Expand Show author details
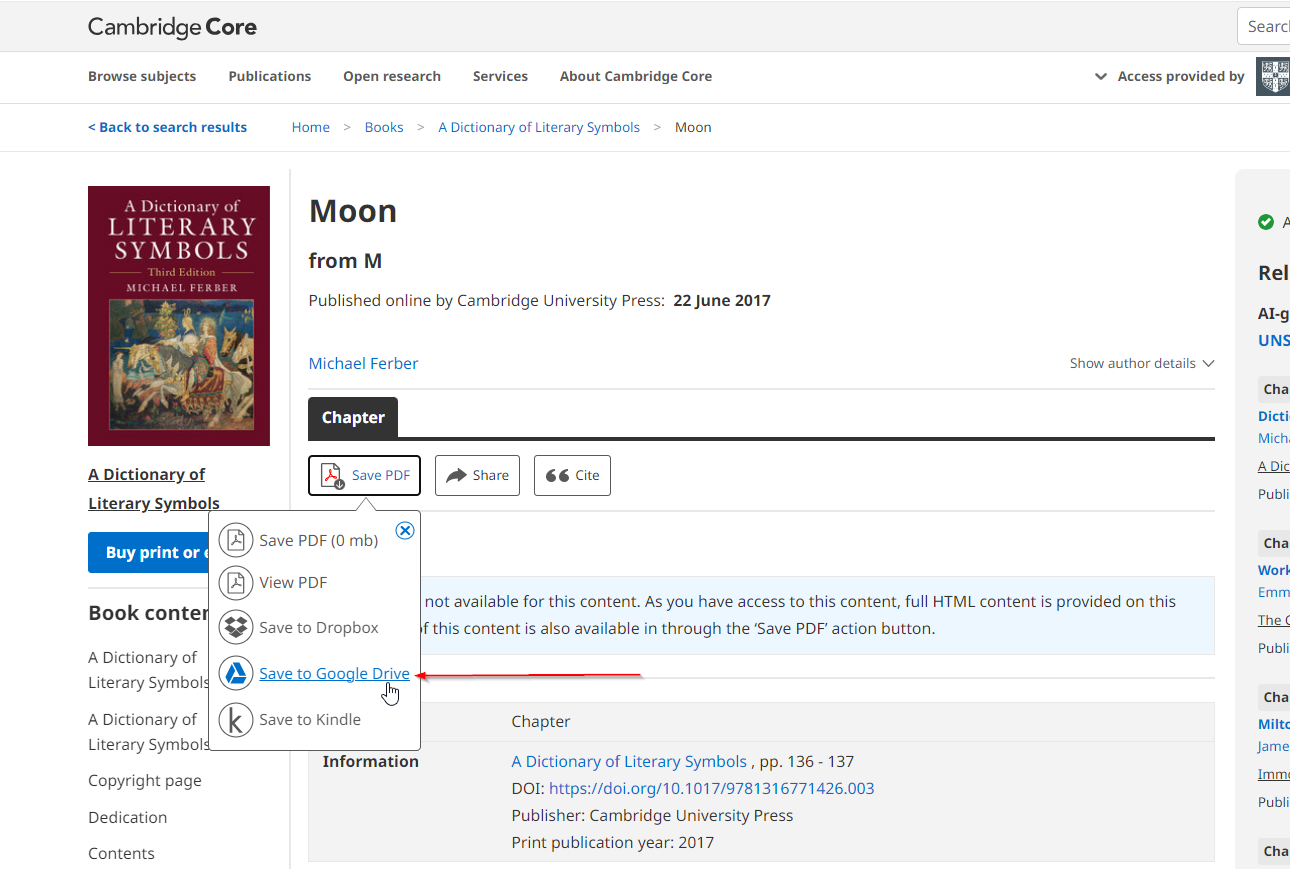Image resolution: width=1290 pixels, height=869 pixels. [1141, 363]
